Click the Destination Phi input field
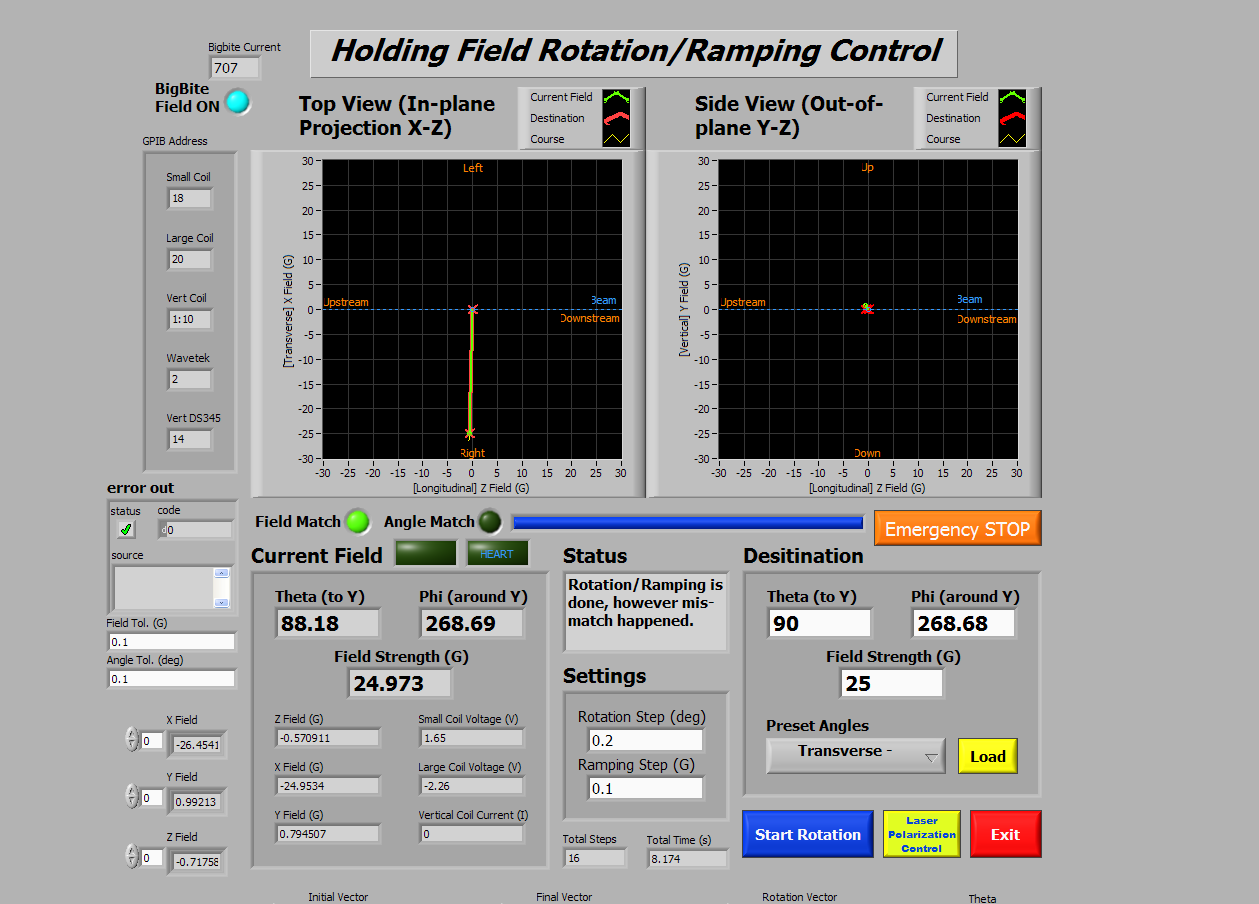 point(964,623)
